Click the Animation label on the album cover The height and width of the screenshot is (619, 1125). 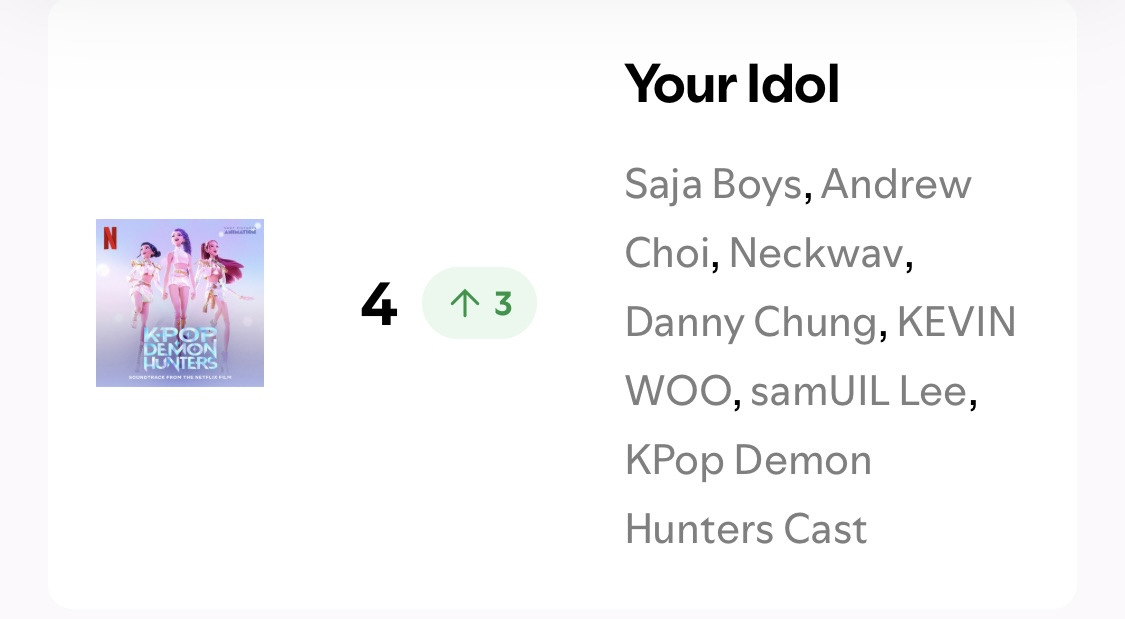(239, 229)
